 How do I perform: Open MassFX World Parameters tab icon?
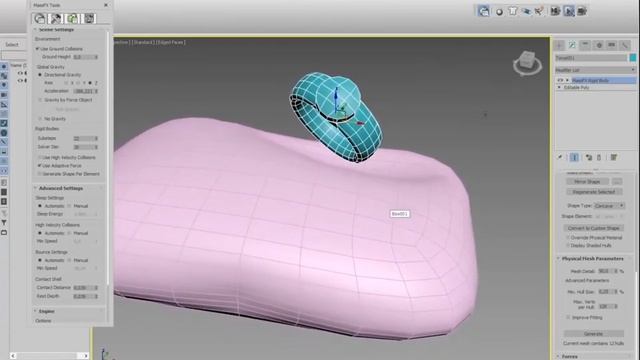coord(40,18)
